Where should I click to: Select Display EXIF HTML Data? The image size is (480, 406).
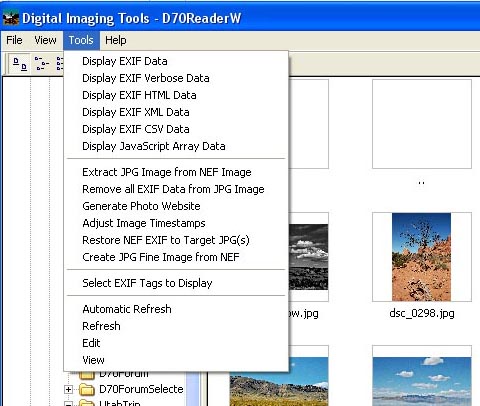coord(176,95)
